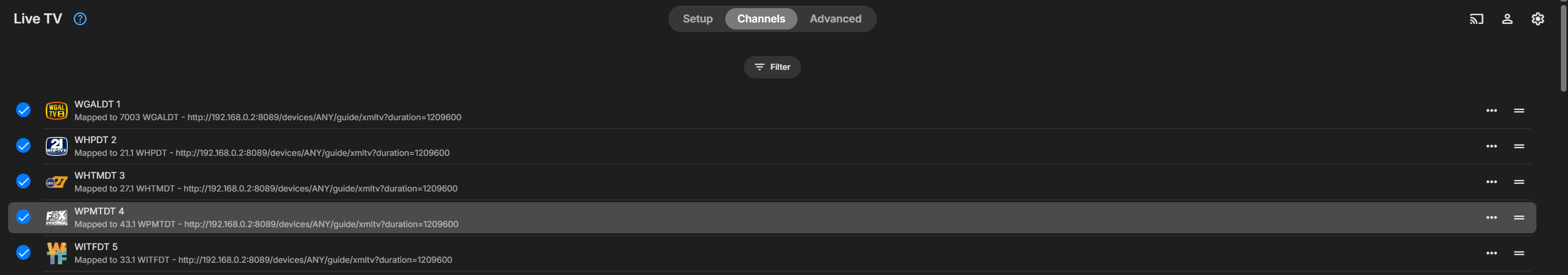Click reorder handle on WITFDT 5 row
Screen dimensions: 1568x275
1519,253
